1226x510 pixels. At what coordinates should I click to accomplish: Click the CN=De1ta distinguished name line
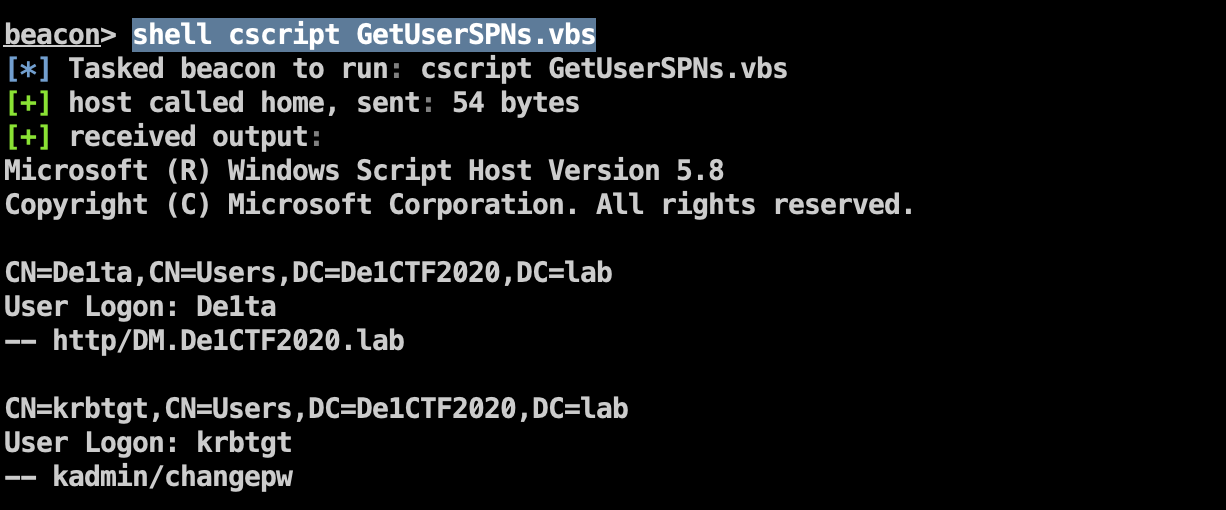(x=308, y=272)
